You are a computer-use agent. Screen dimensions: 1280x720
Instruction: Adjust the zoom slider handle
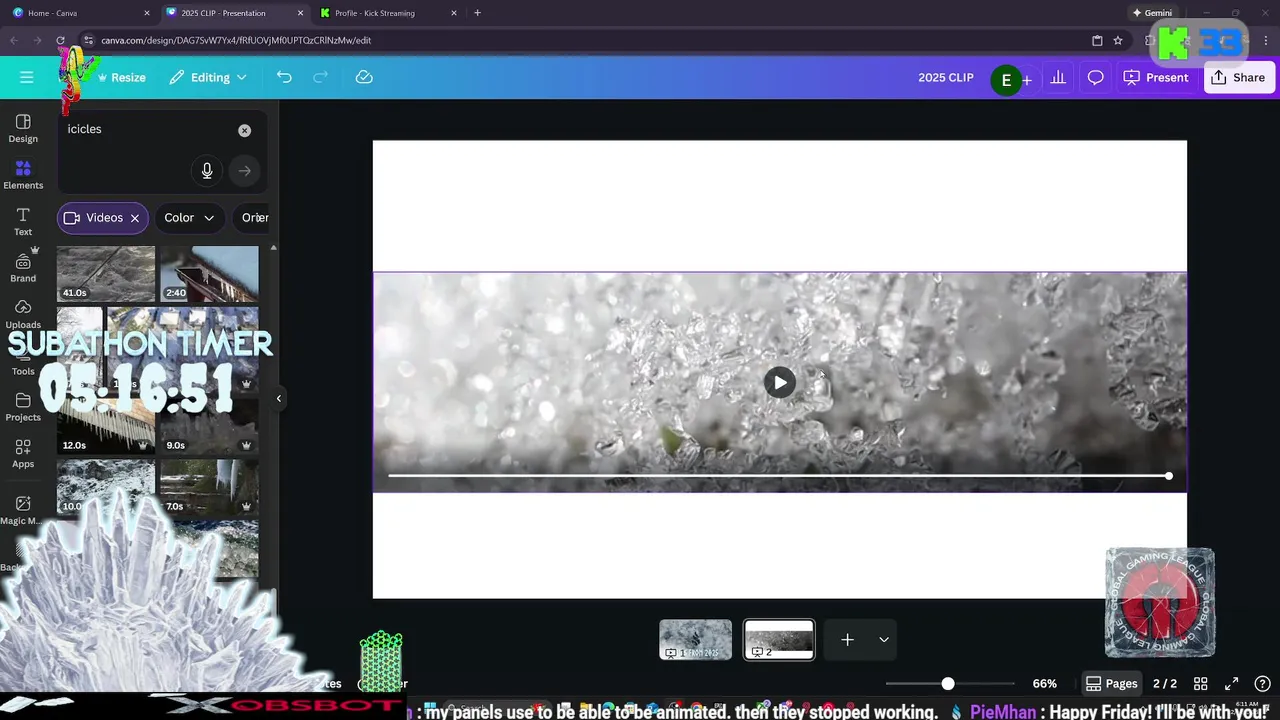coord(948,684)
